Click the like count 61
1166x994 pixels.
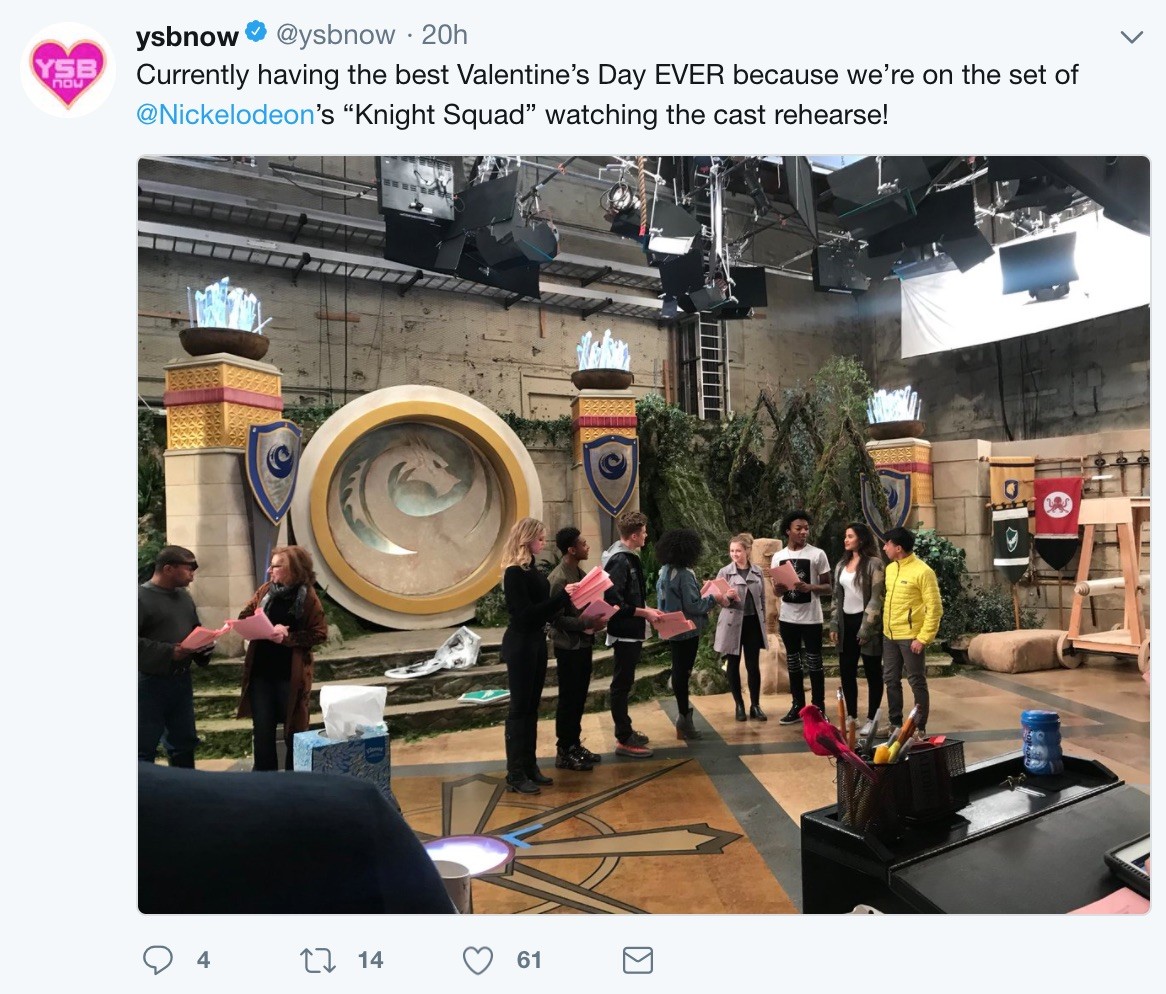pyautogui.click(x=529, y=960)
